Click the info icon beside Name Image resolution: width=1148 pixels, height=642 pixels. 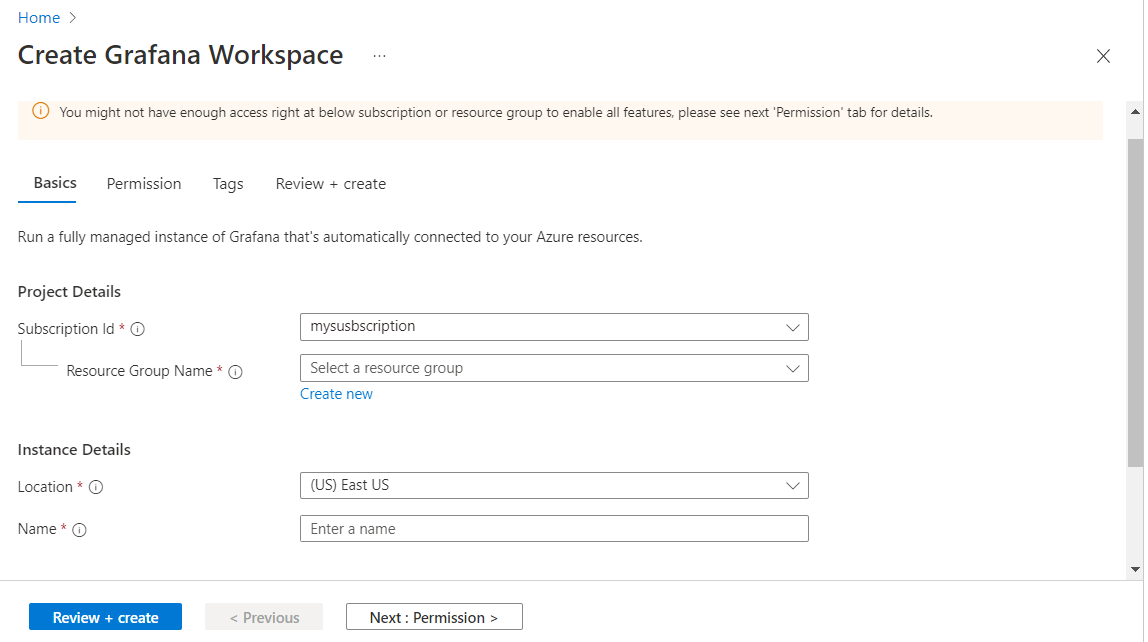pyautogui.click(x=78, y=529)
